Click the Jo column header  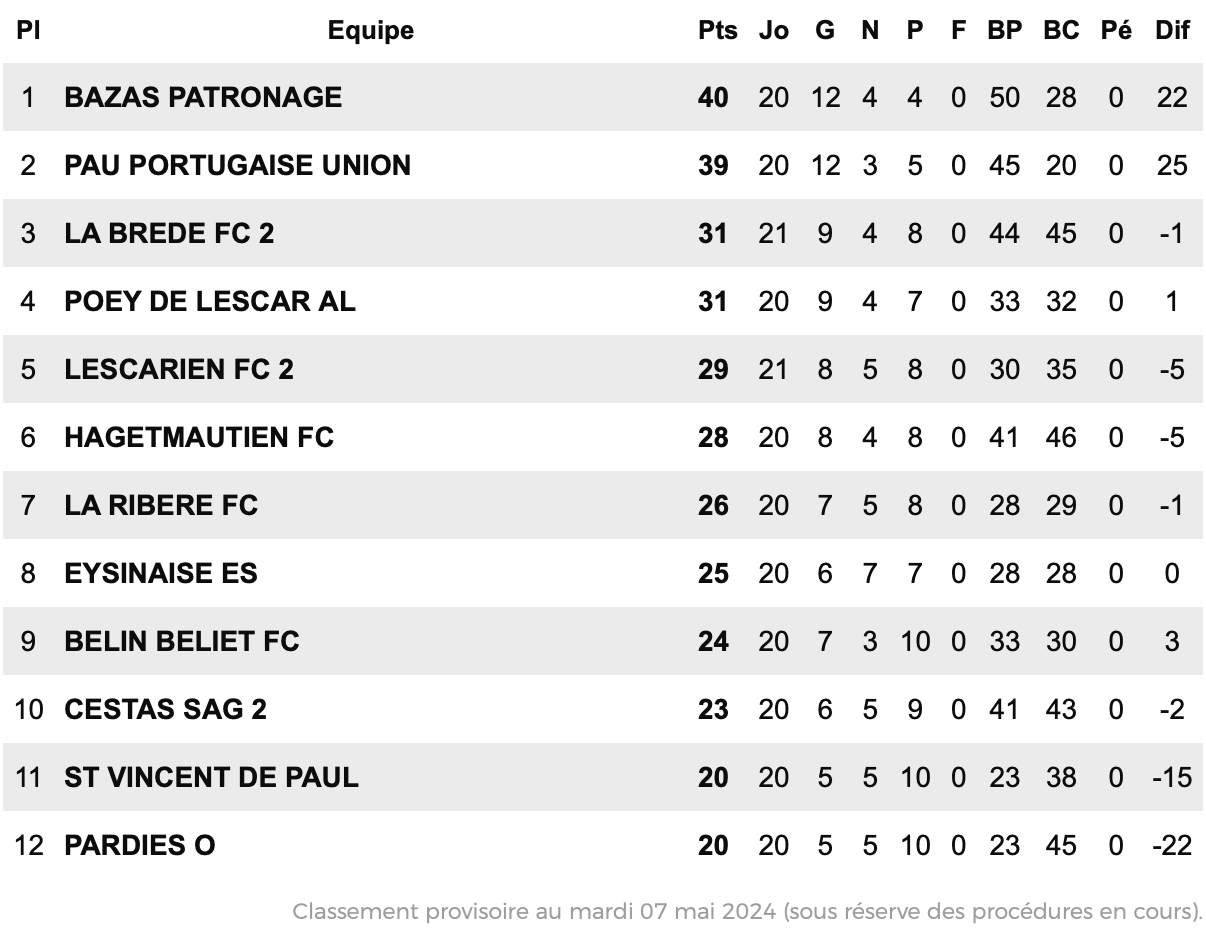pyautogui.click(x=773, y=31)
